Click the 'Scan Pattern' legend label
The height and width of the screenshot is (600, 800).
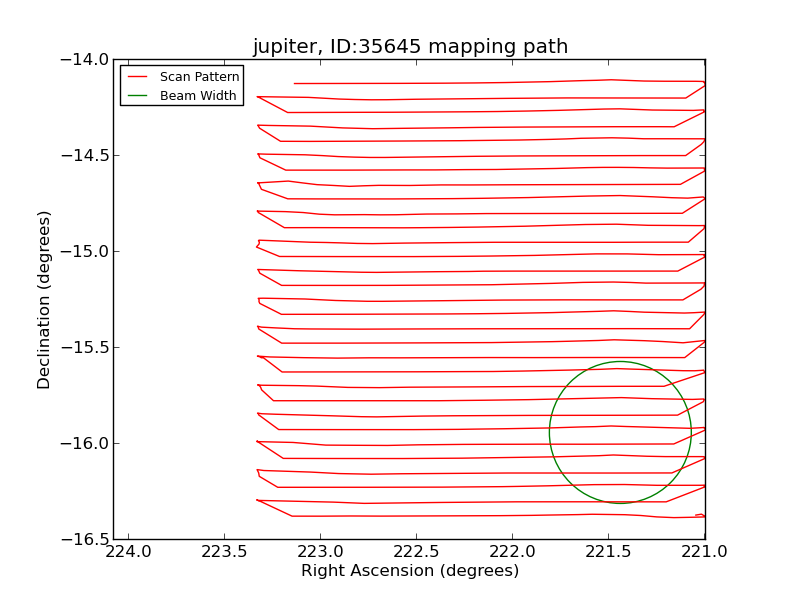(x=199, y=77)
